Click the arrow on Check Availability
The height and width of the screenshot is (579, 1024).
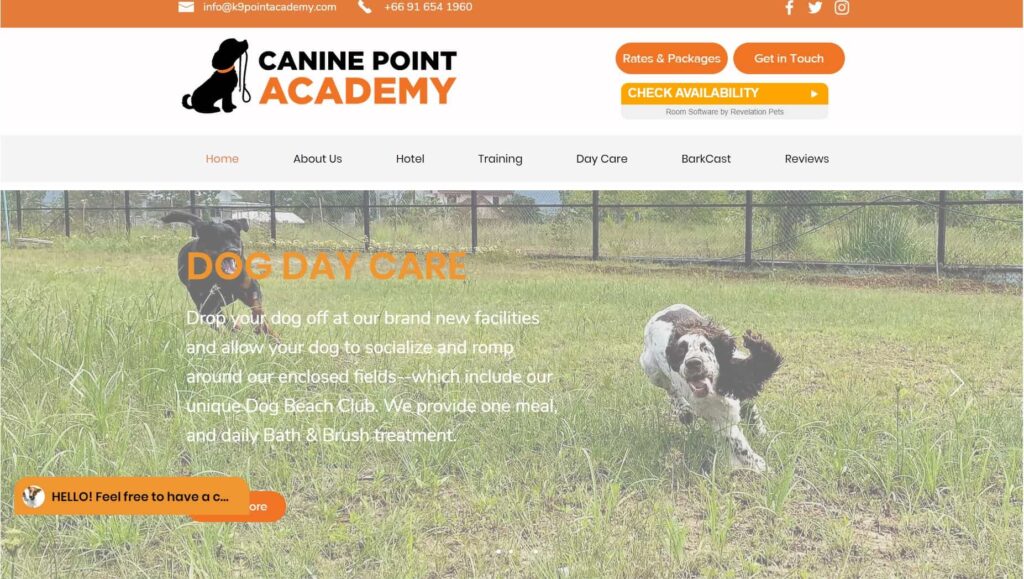(814, 94)
